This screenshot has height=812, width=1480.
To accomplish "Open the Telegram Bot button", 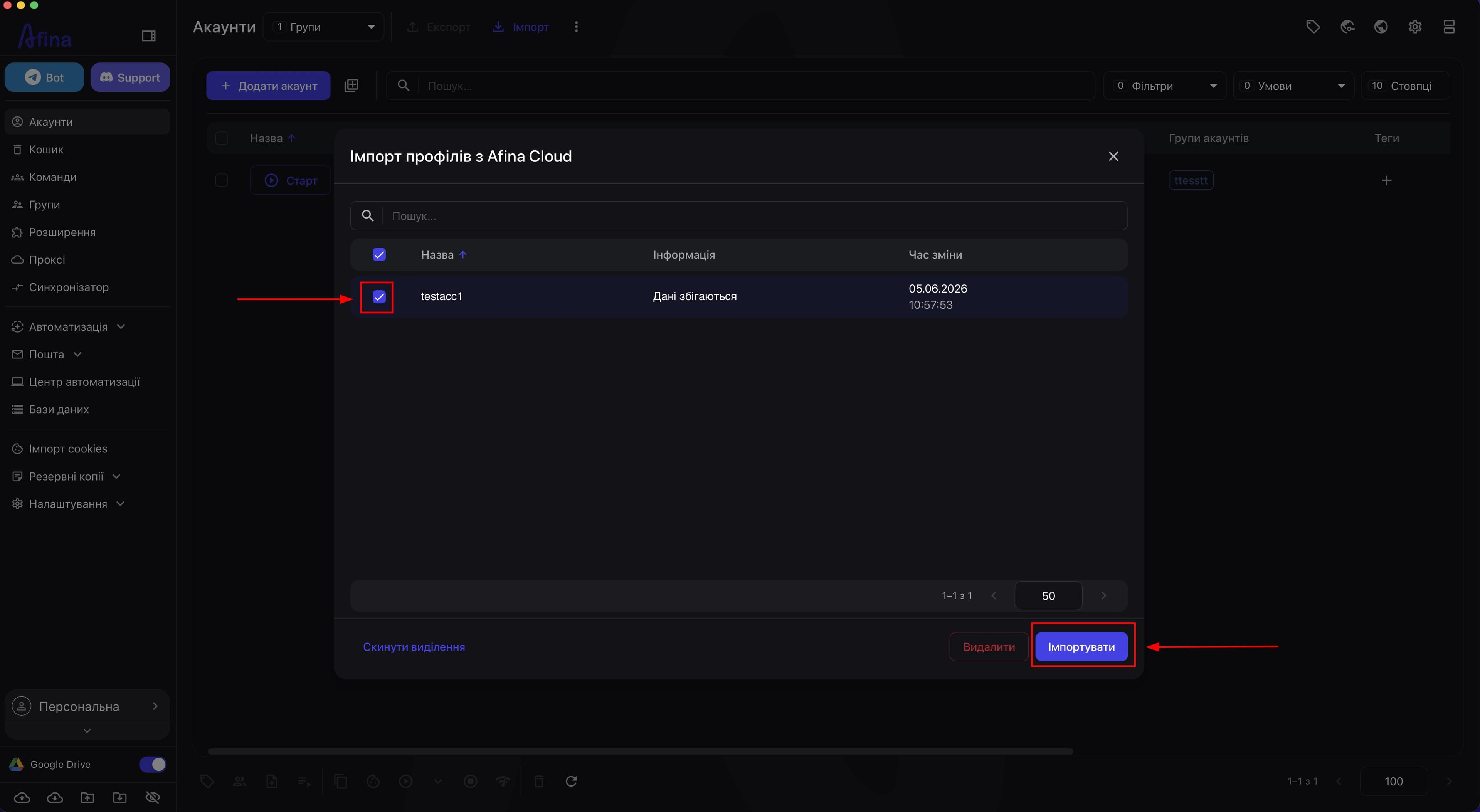I will [44, 77].
